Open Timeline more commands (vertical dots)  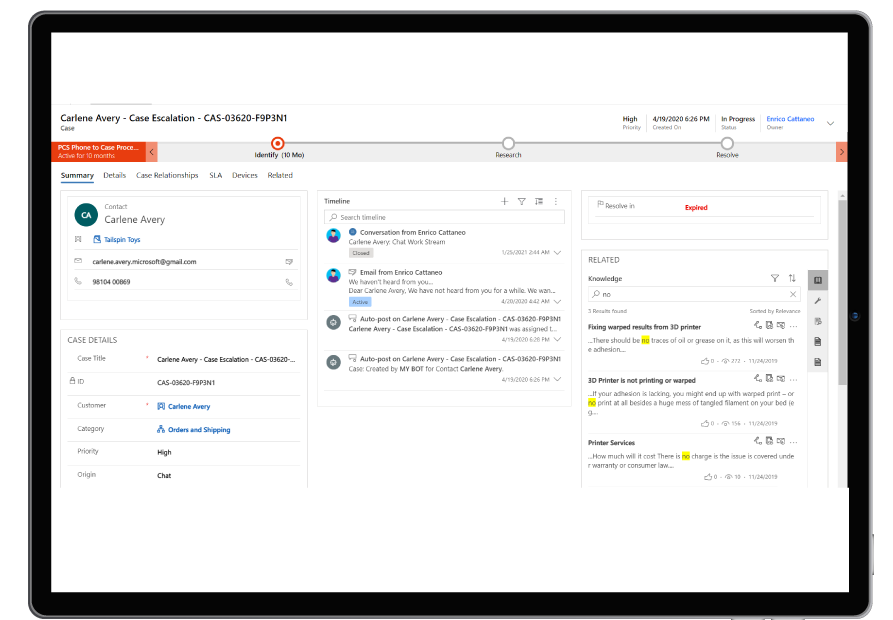(556, 202)
